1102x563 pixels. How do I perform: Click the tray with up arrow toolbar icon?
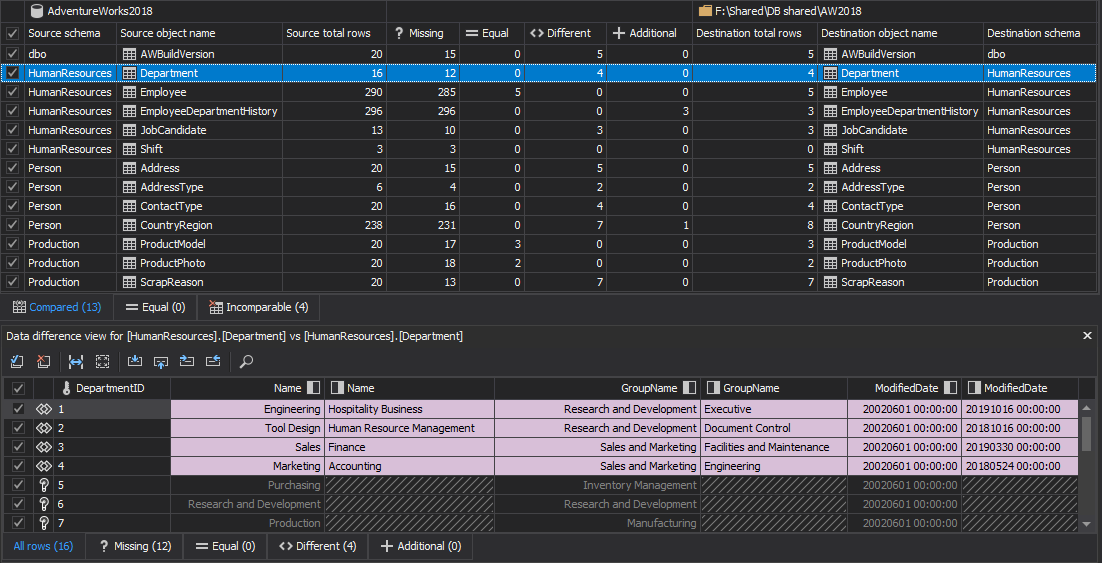click(161, 361)
